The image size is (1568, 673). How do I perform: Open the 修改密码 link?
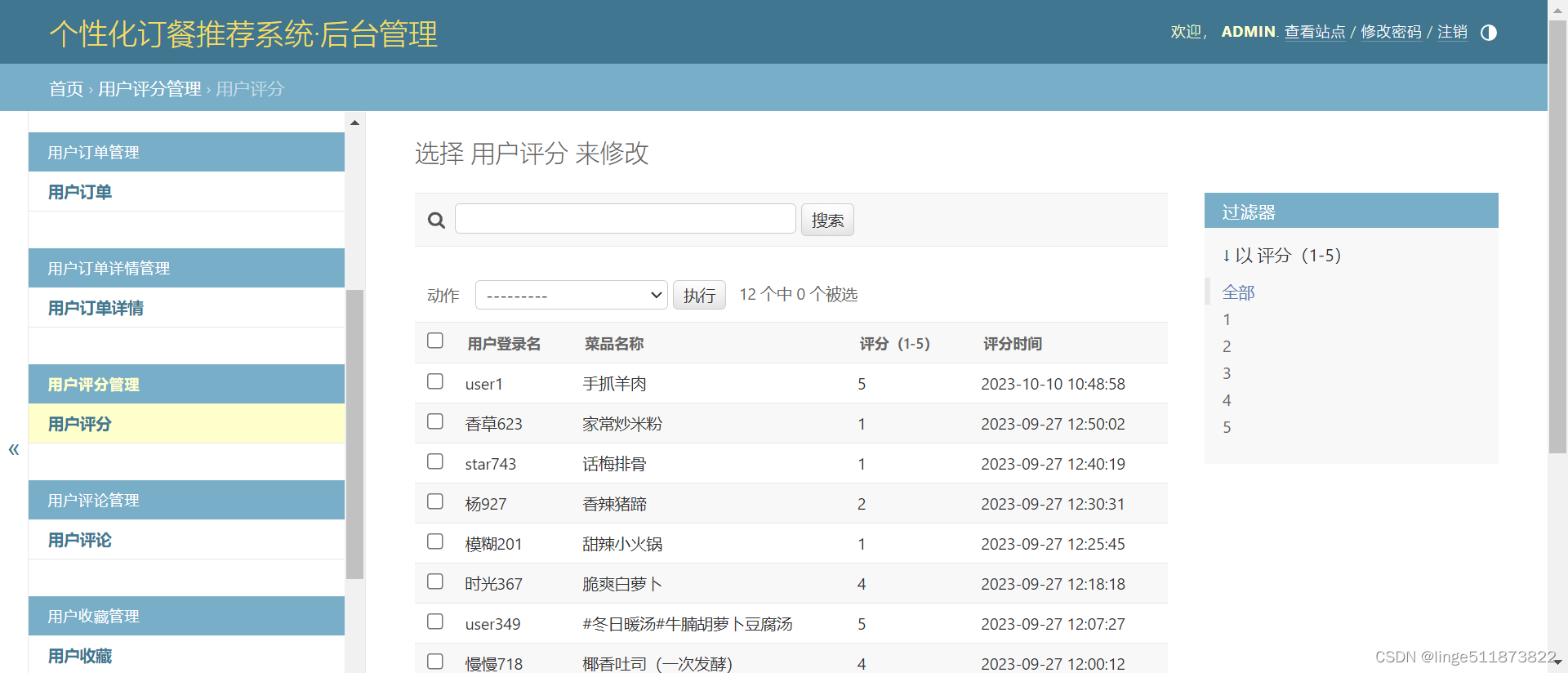pos(1391,32)
